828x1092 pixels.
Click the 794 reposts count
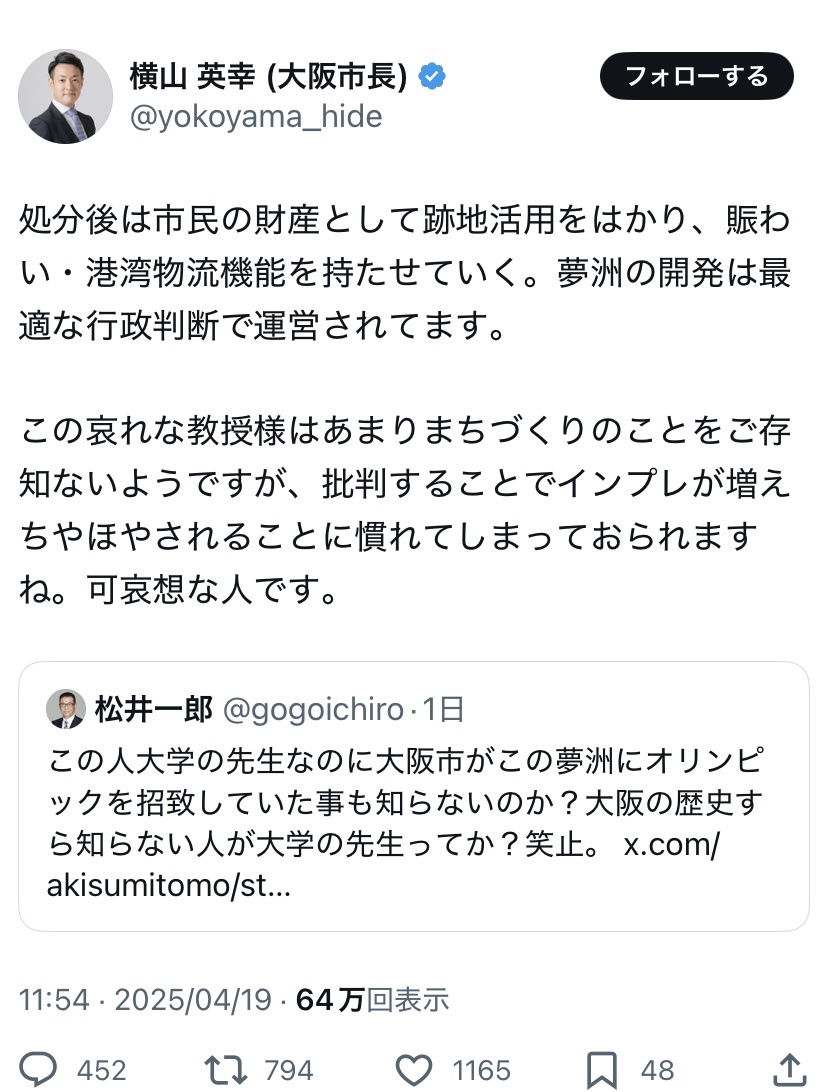(x=289, y=1071)
